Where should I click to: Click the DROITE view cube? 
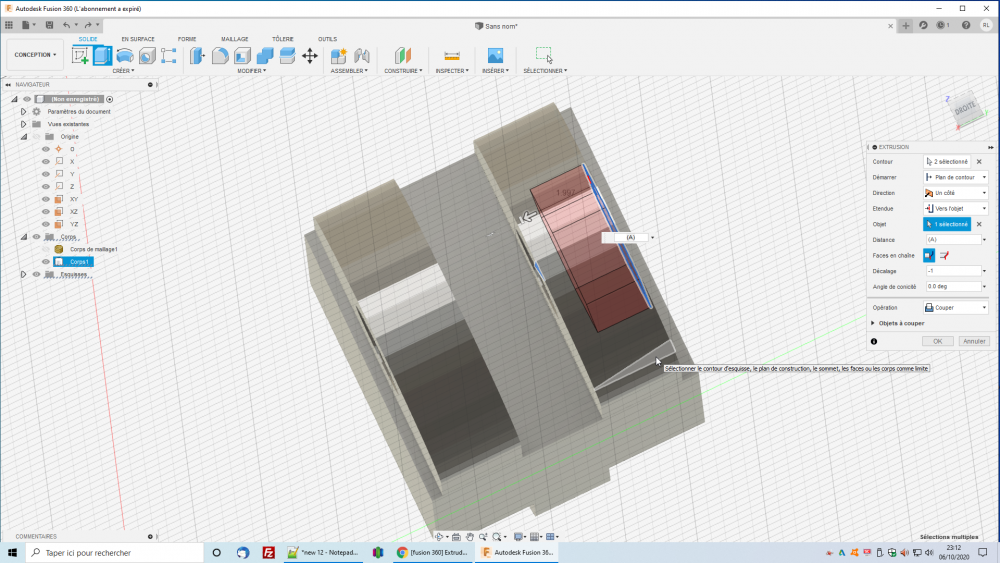pyautogui.click(x=965, y=108)
